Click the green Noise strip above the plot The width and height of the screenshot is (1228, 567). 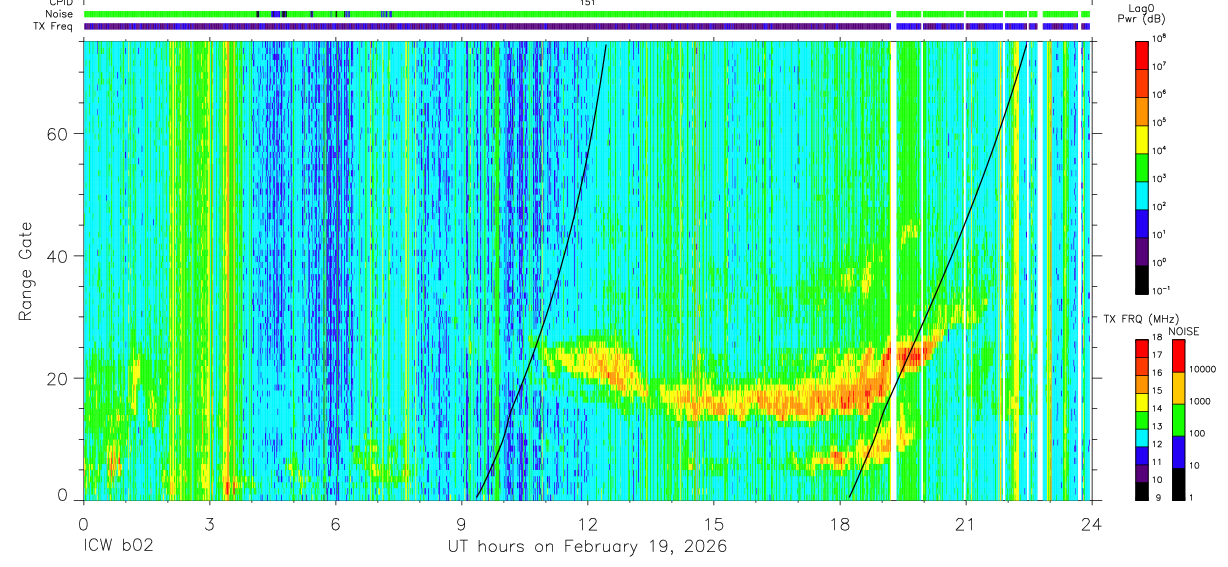point(586,14)
